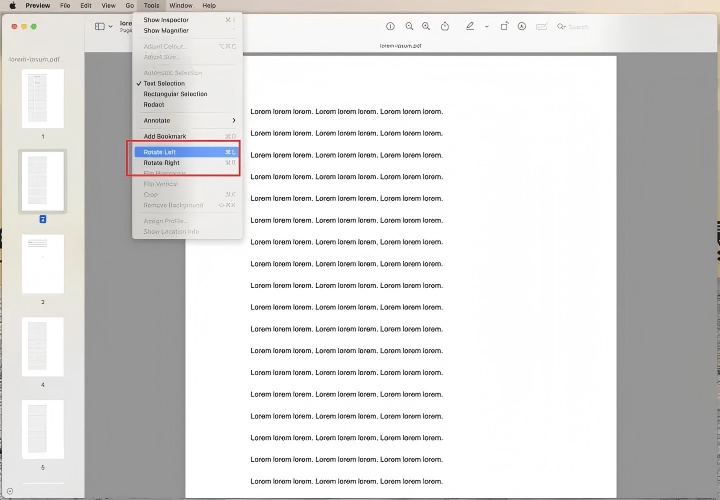Click the Highlight pen icon
The height and width of the screenshot is (500, 720).
470,27
